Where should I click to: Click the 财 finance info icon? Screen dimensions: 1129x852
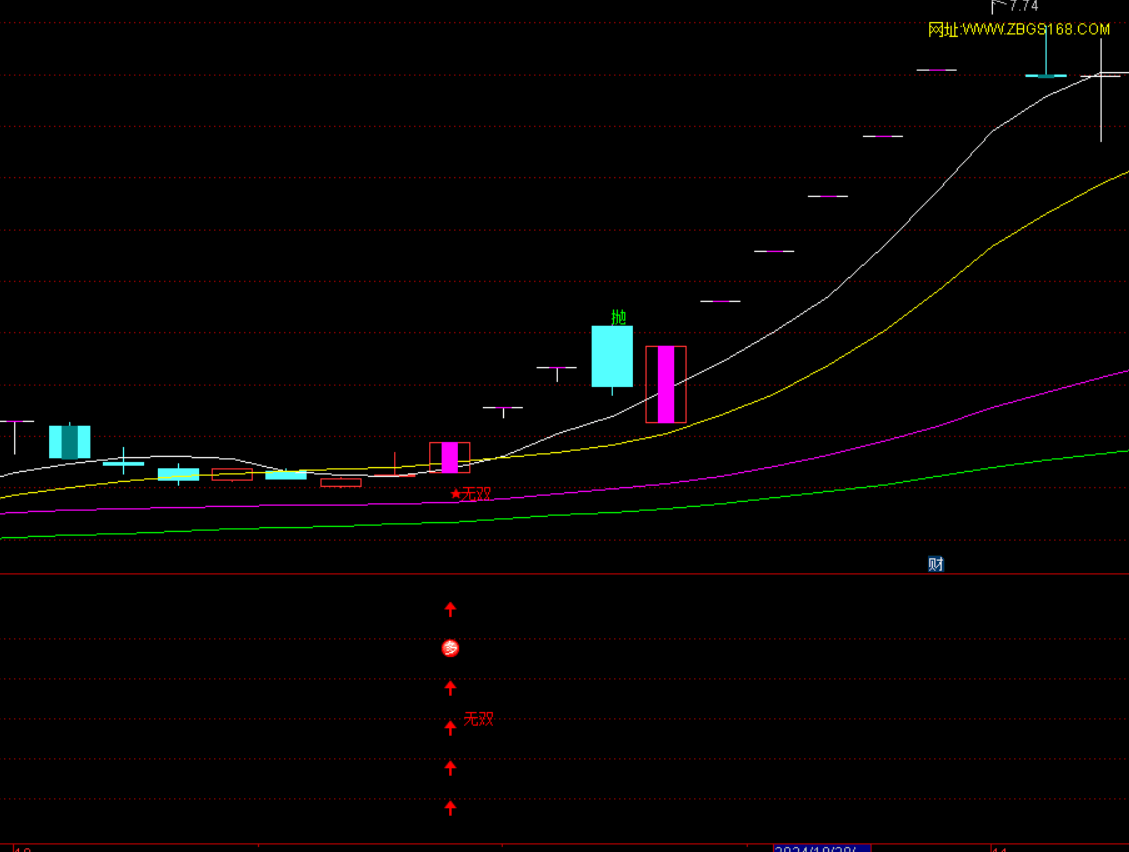[936, 564]
